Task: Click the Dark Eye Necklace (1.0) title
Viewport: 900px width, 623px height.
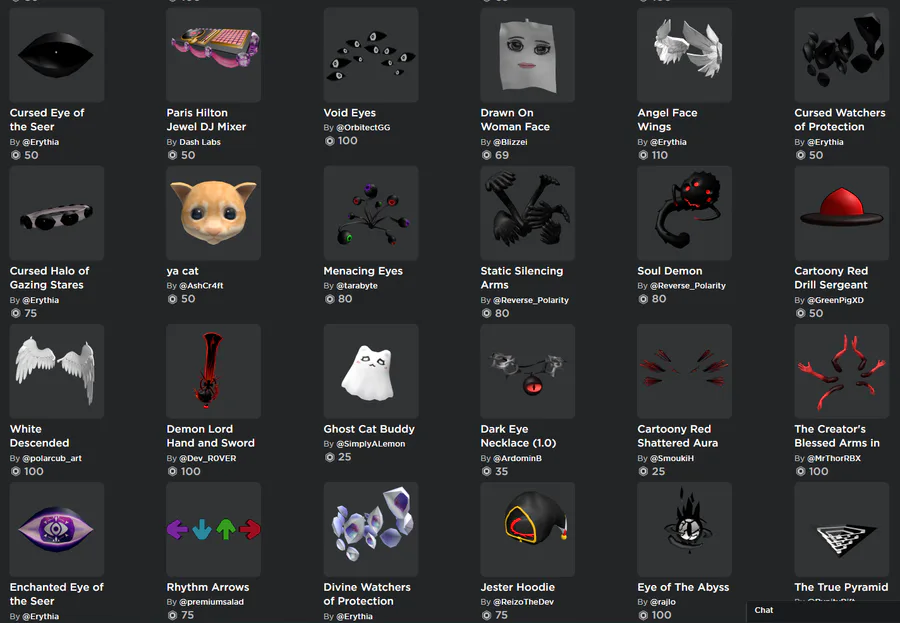Action: click(x=518, y=436)
